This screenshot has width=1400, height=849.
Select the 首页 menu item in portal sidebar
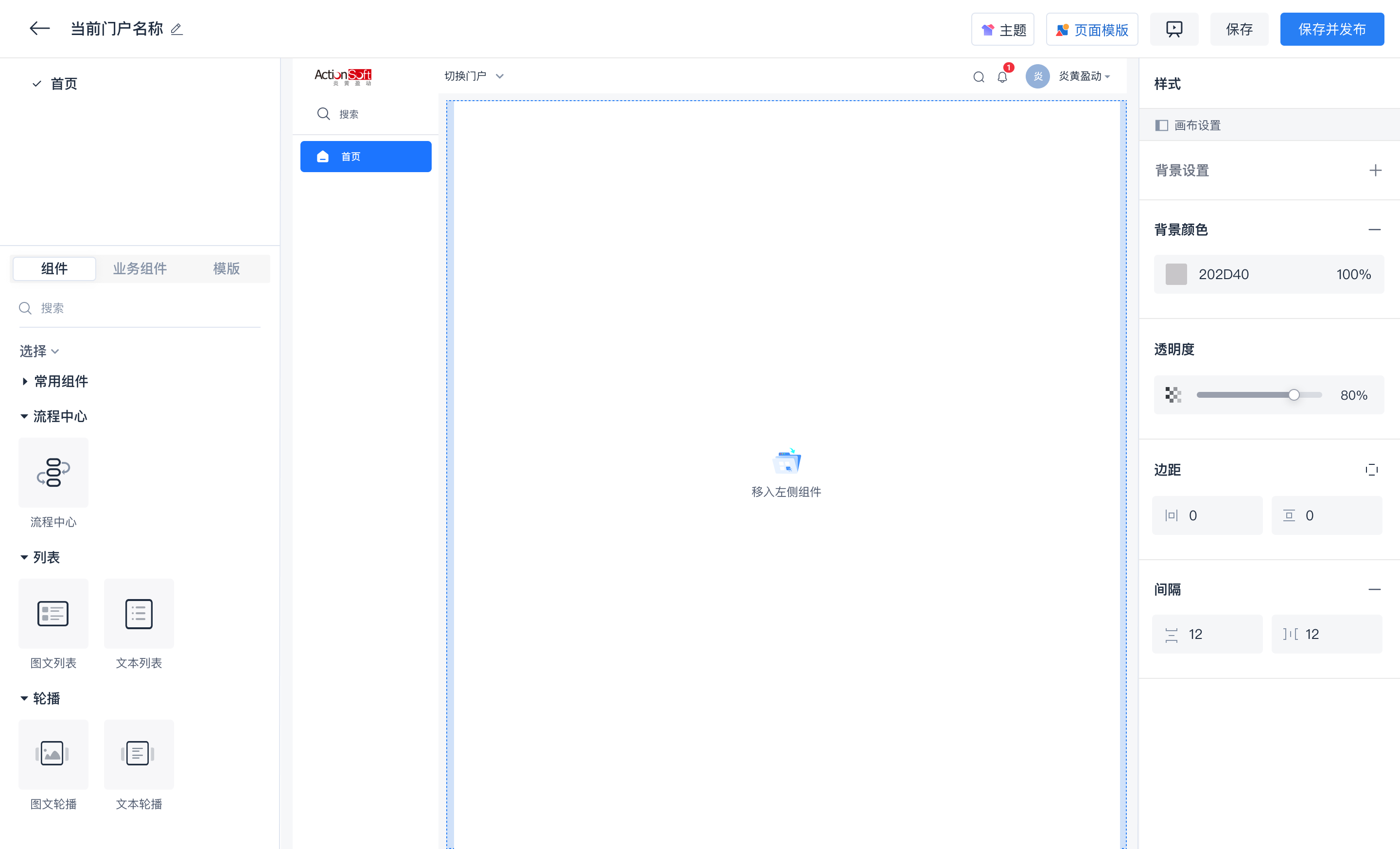click(x=366, y=156)
